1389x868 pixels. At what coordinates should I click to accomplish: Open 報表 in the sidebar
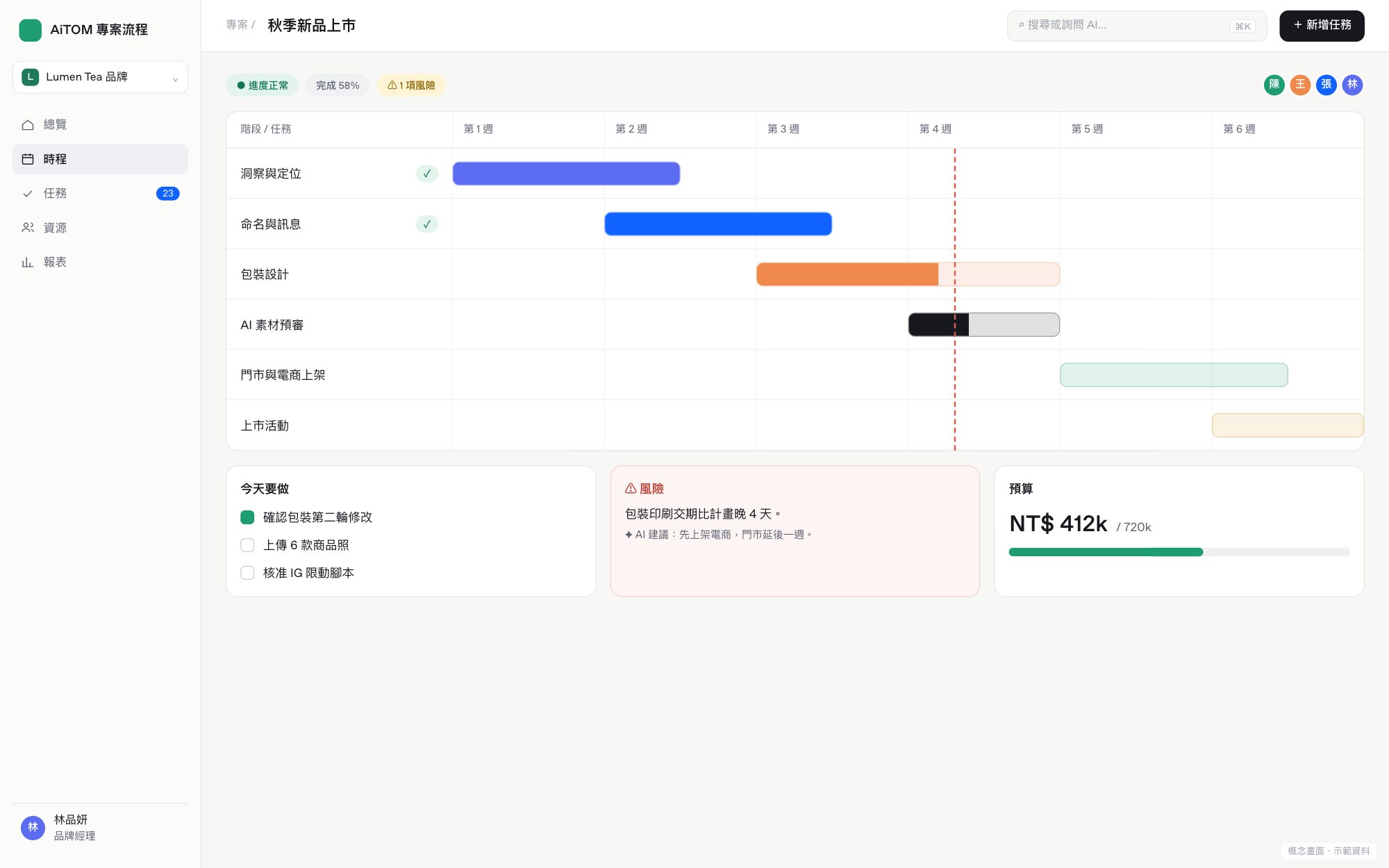100,262
